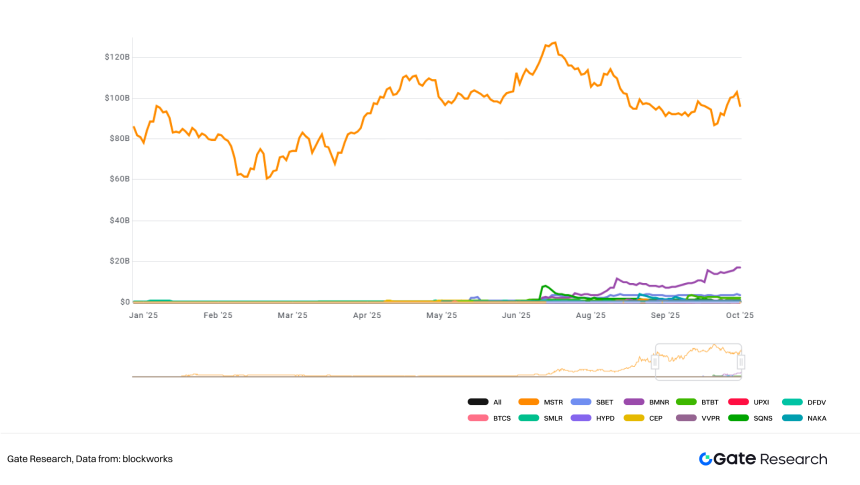Viewport: 860px width, 485px height.
Task: Click the BTBT green legend swatch
Action: point(686,402)
